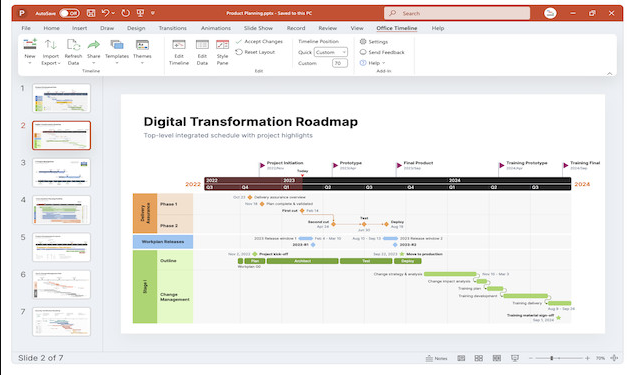This screenshot has width=636, height=375.
Task: Click the Save icon in title bar
Action: pyautogui.click(x=91, y=13)
